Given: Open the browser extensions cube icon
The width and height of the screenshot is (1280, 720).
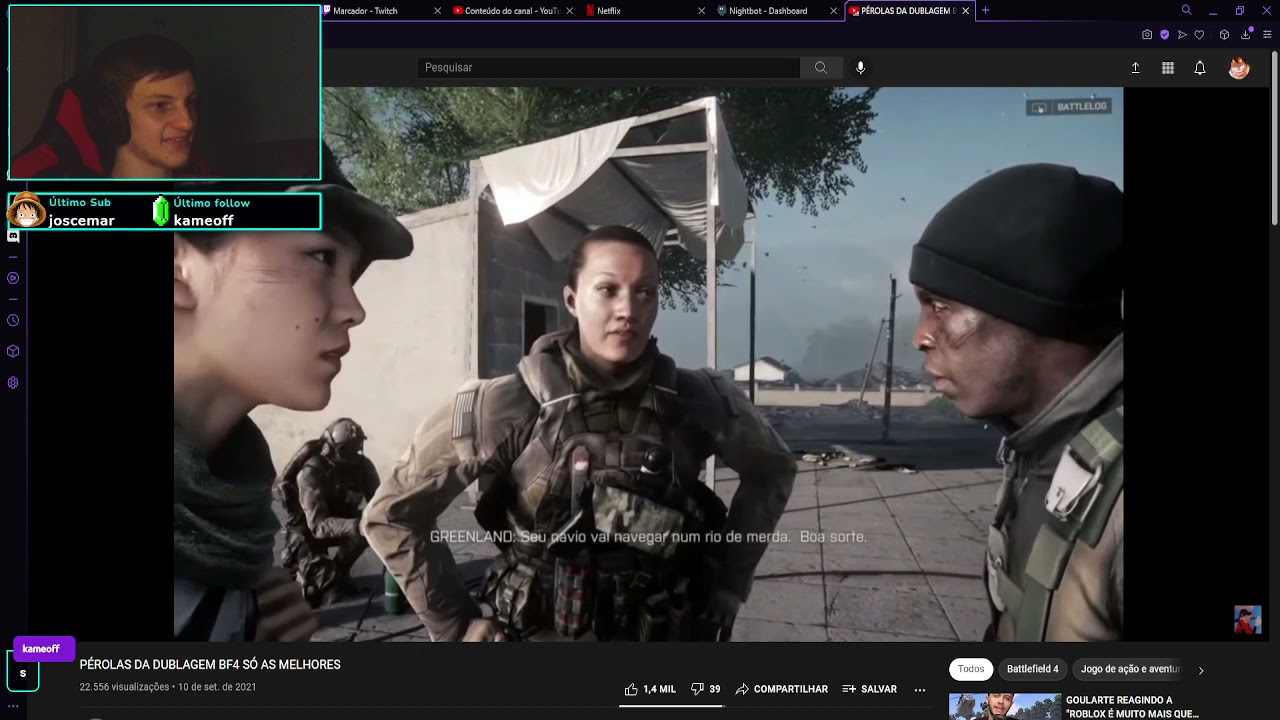Looking at the screenshot, I should click(1224, 35).
